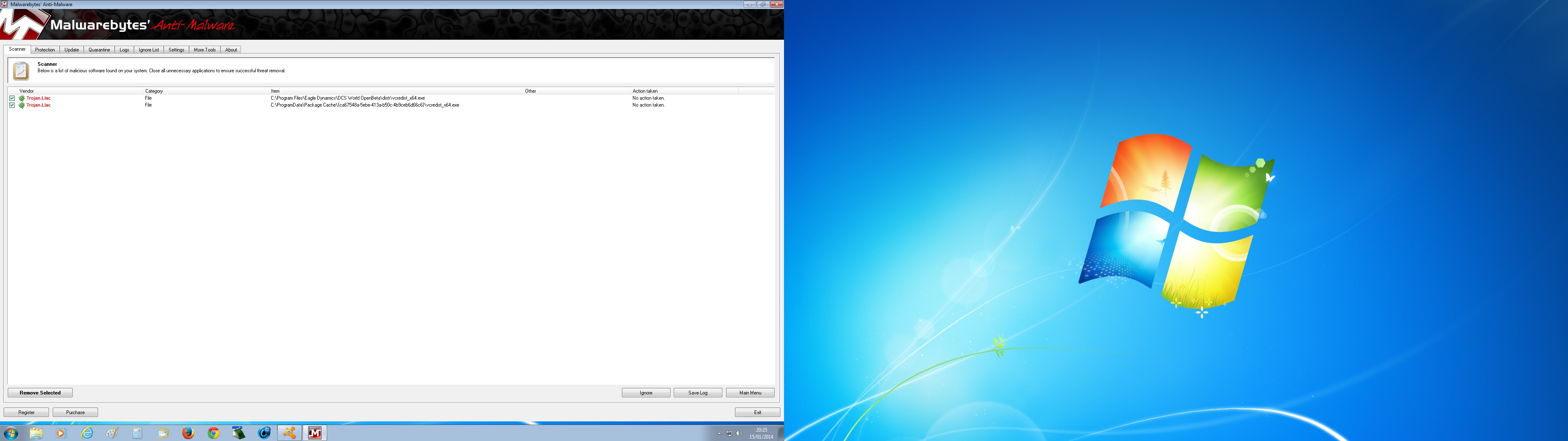Open the Protection tab

coord(45,50)
